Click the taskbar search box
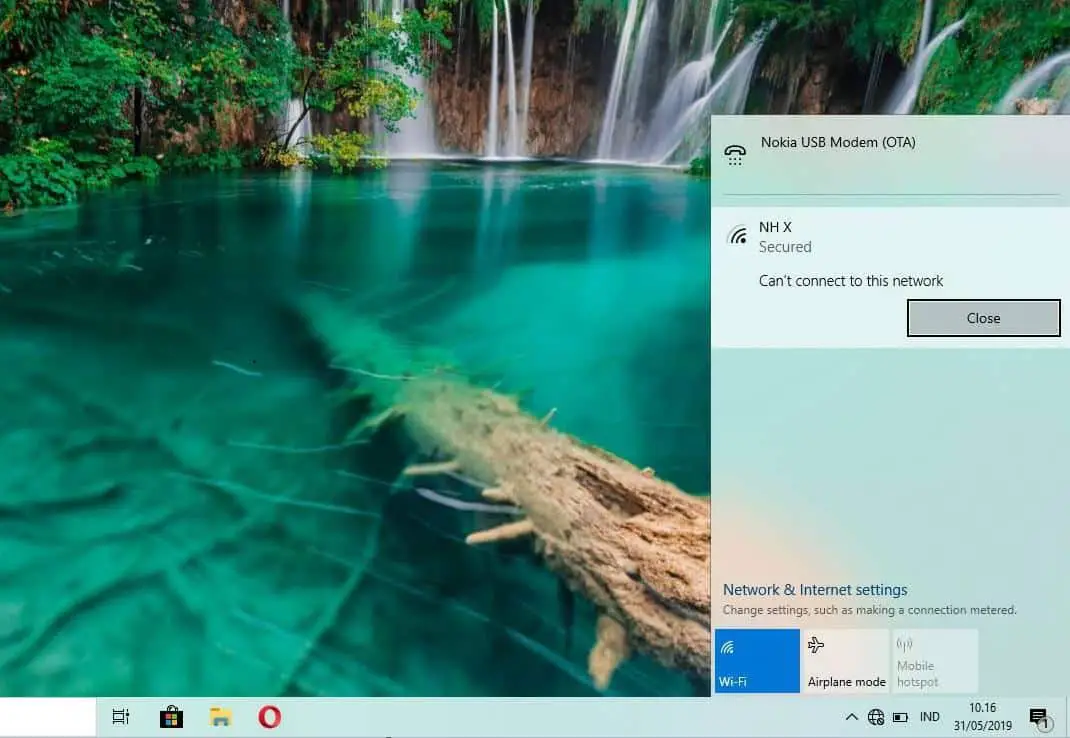The image size is (1070, 738). coord(48,717)
